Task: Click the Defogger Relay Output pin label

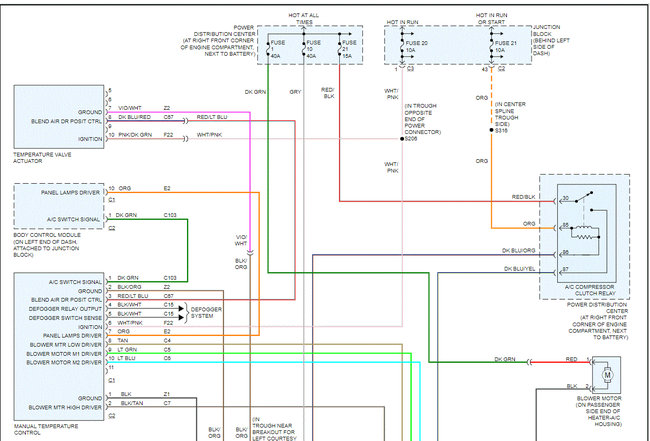Action: [x=65, y=309]
